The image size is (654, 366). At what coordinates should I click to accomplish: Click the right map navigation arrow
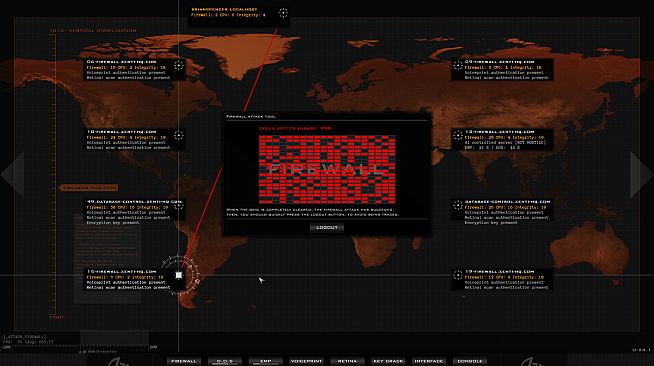641,174
